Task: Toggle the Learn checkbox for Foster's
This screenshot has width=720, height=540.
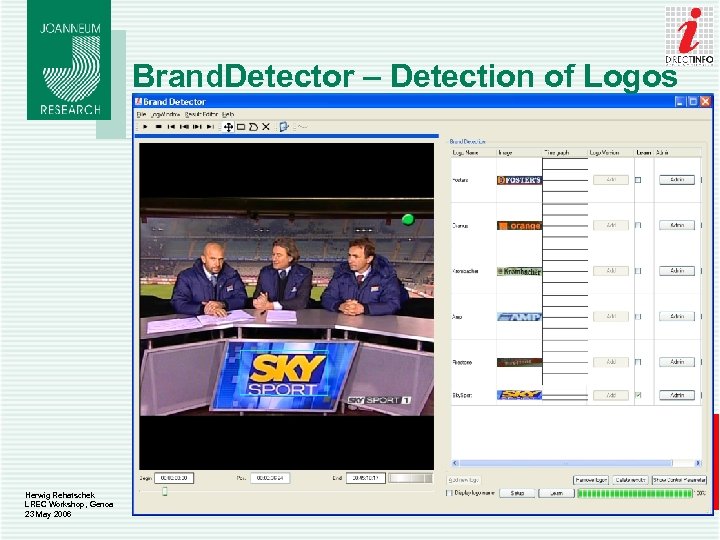Action: pyautogui.click(x=638, y=180)
